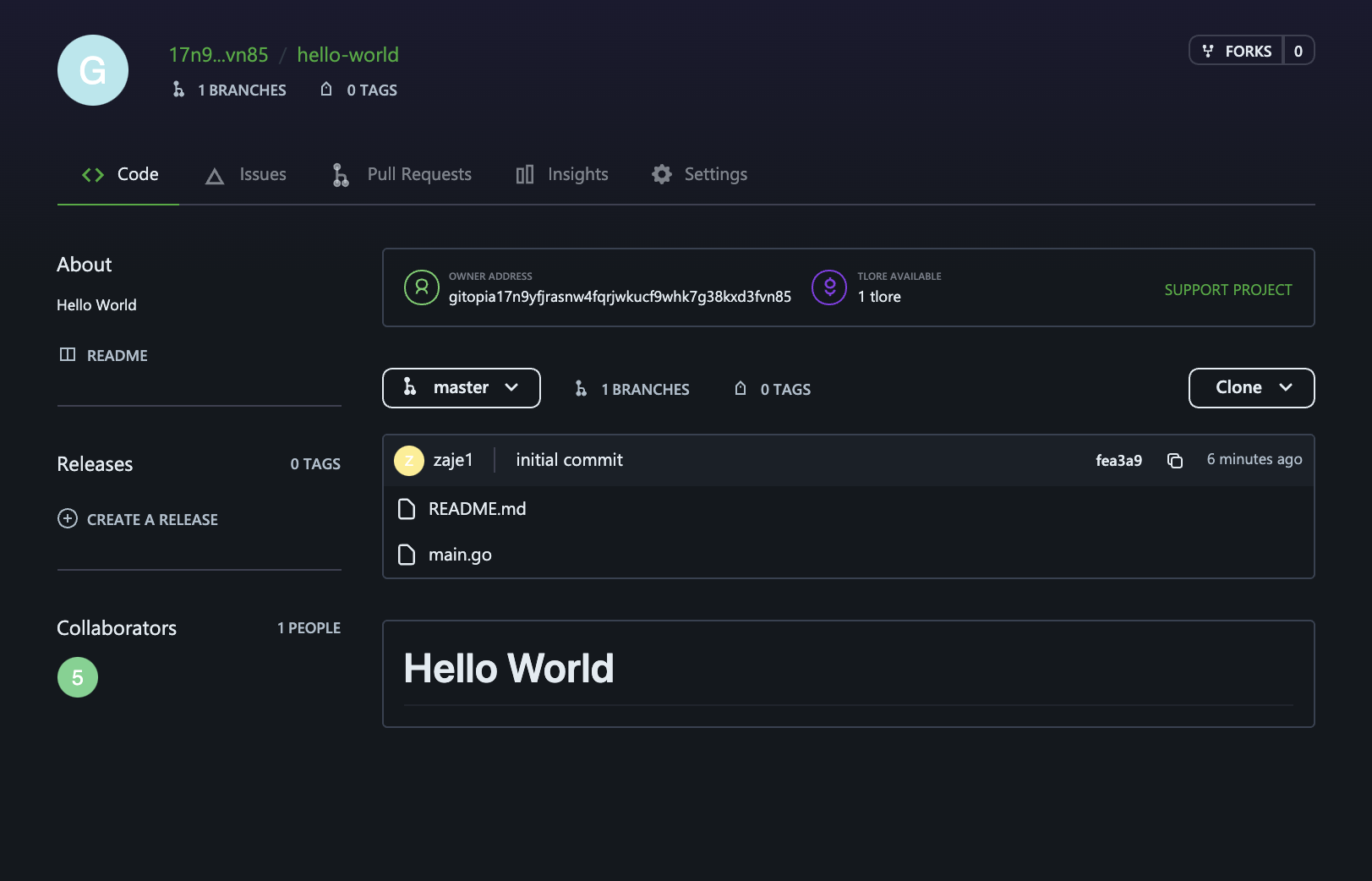Open the README link in About section
The height and width of the screenshot is (881, 1372).
(117, 356)
